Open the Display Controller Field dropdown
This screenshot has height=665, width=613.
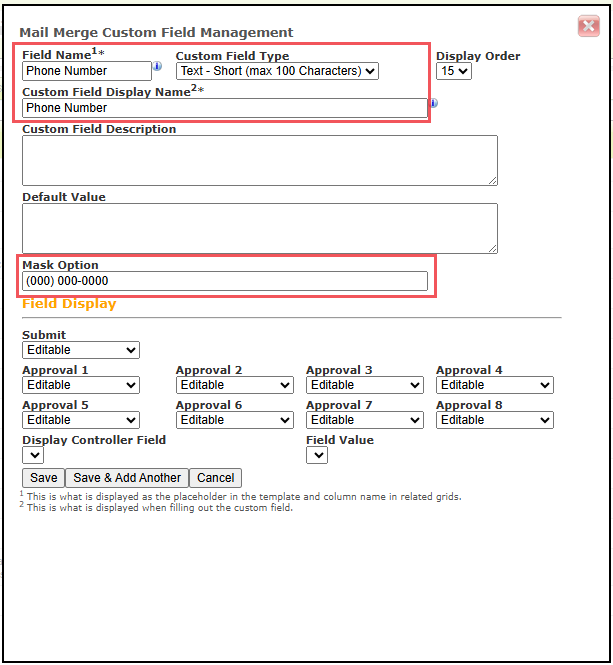point(33,455)
